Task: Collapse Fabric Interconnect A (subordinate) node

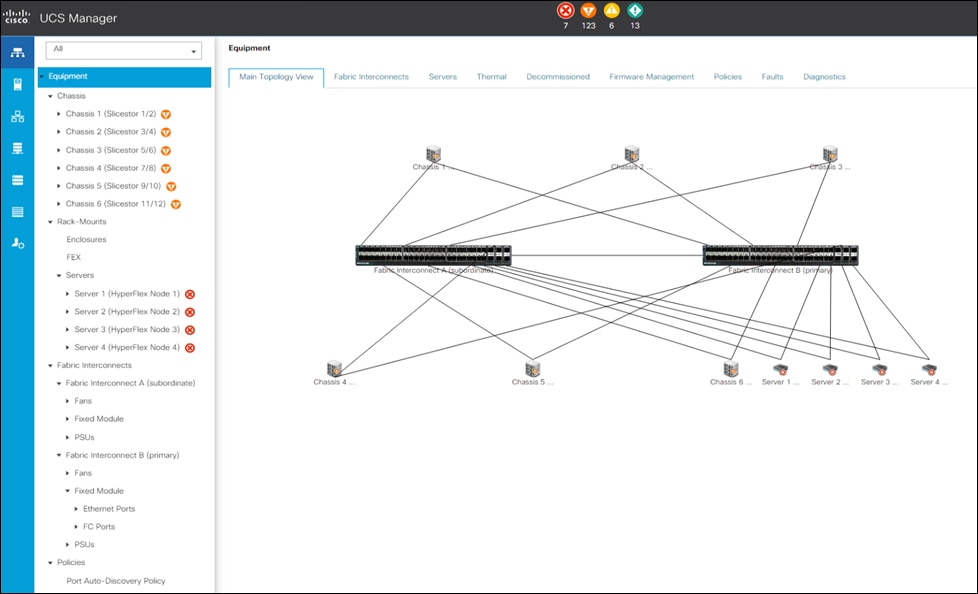Action: 59,384
